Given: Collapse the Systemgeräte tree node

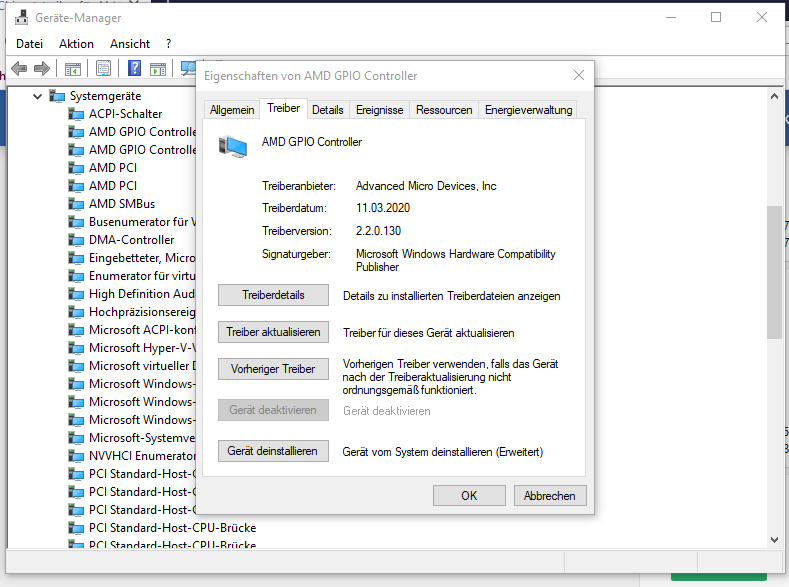Looking at the screenshot, I should point(37,96).
